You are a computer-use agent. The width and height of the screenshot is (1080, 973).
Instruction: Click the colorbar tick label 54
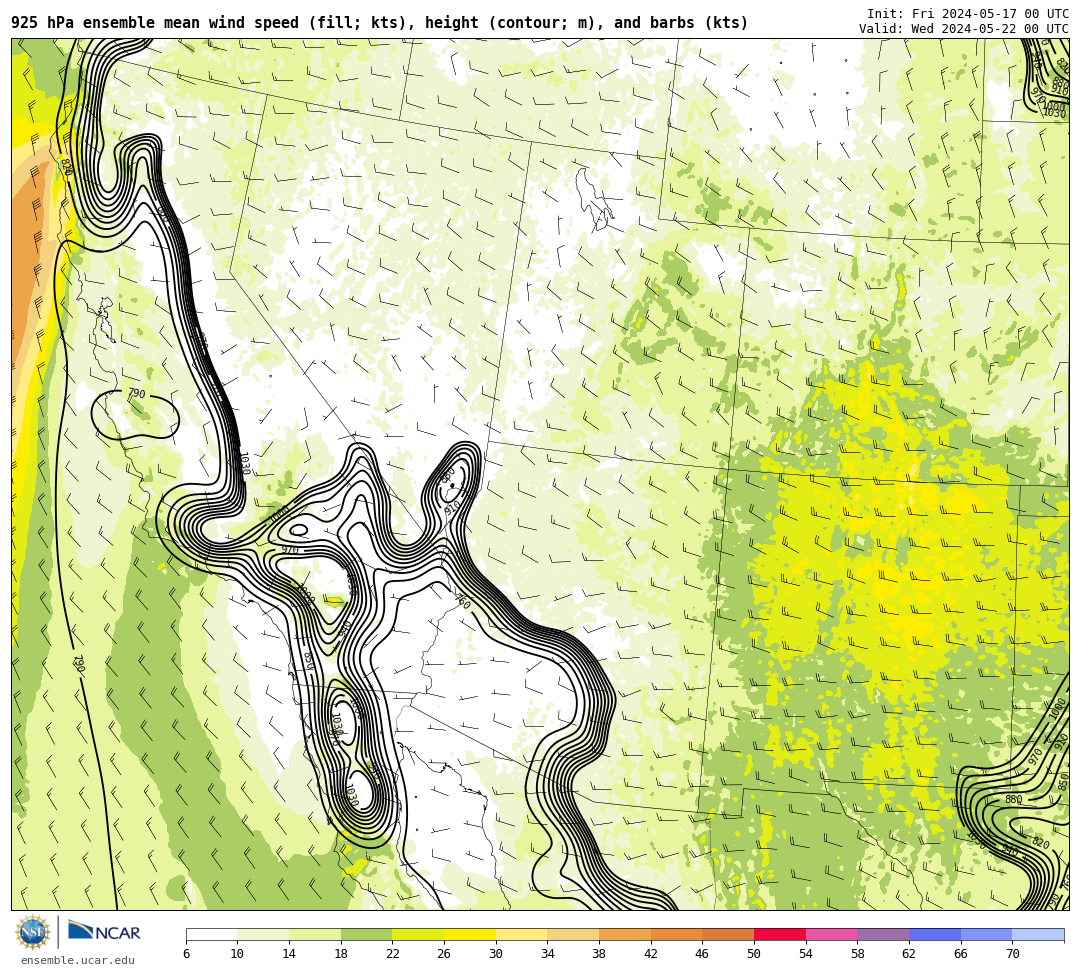[x=806, y=954]
